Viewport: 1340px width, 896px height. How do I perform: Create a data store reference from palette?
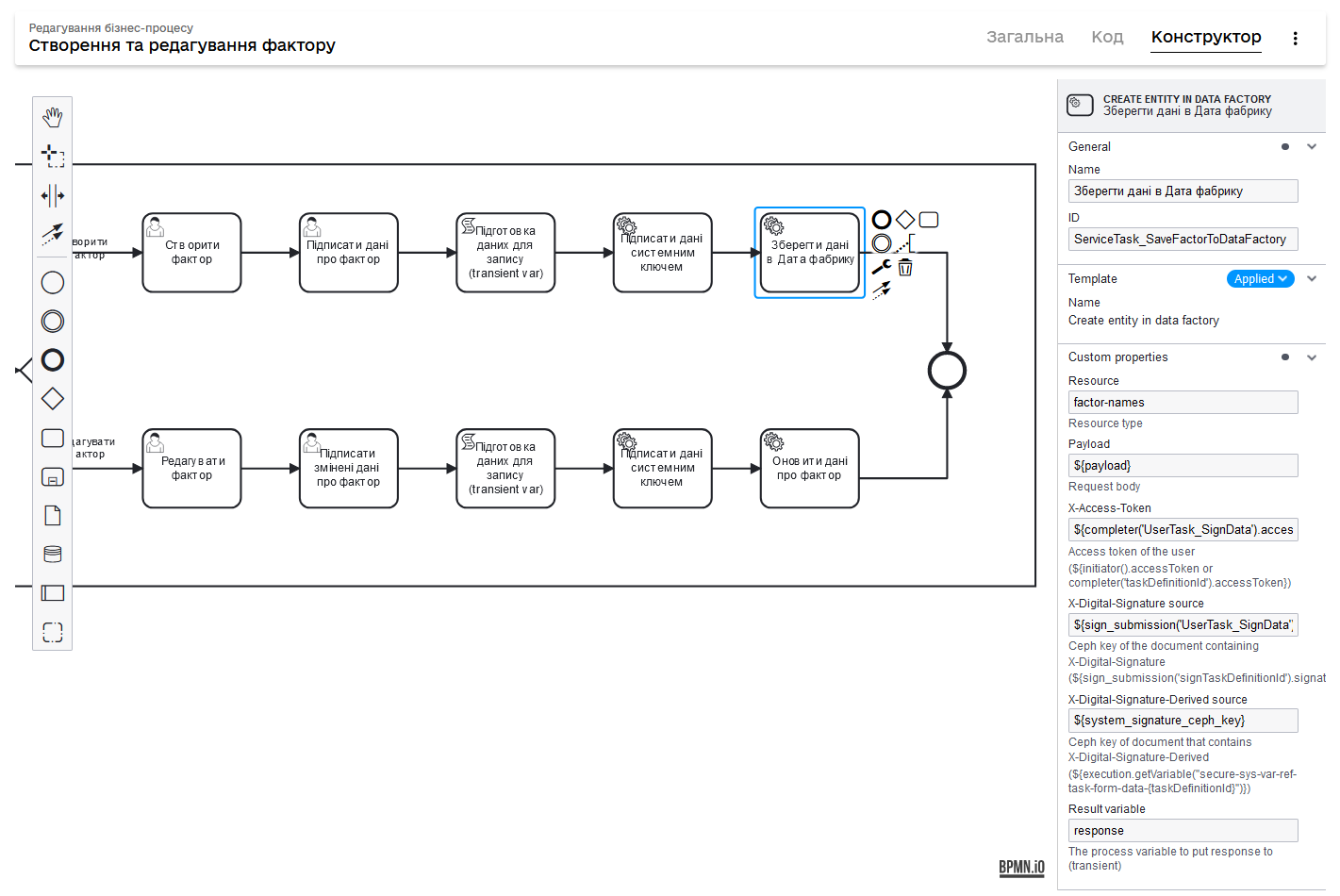[x=53, y=555]
